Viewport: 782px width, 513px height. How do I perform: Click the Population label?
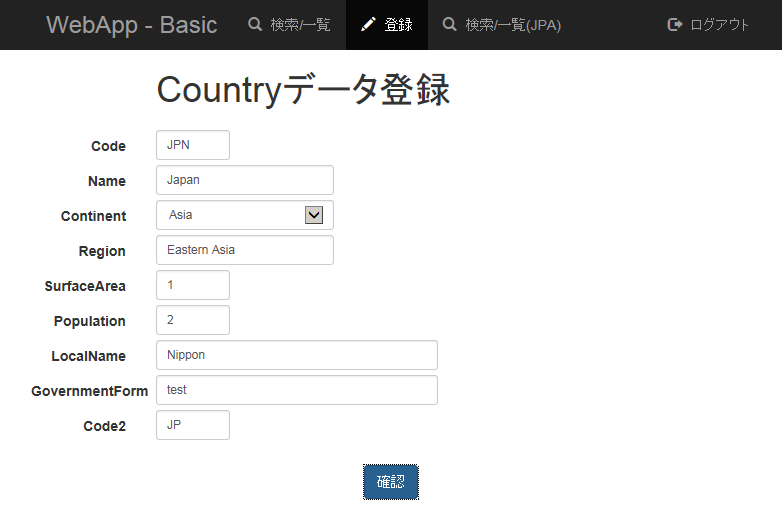click(x=89, y=322)
